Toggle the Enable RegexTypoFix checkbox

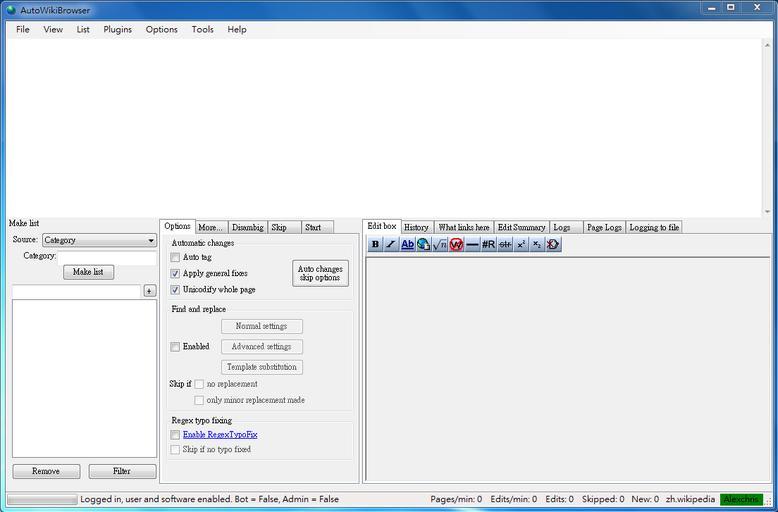pos(175,435)
